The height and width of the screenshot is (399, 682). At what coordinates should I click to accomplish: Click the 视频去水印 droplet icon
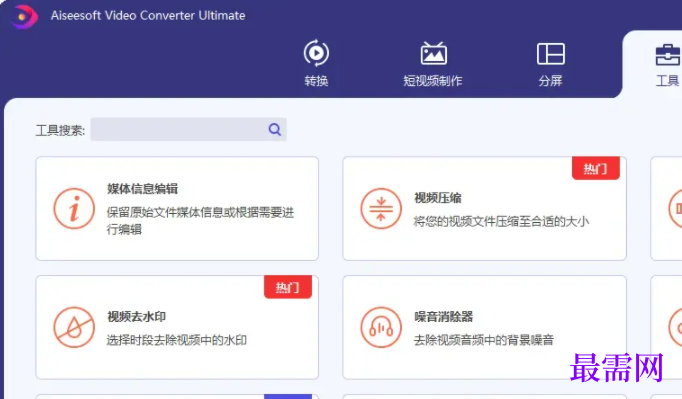[x=74, y=327]
